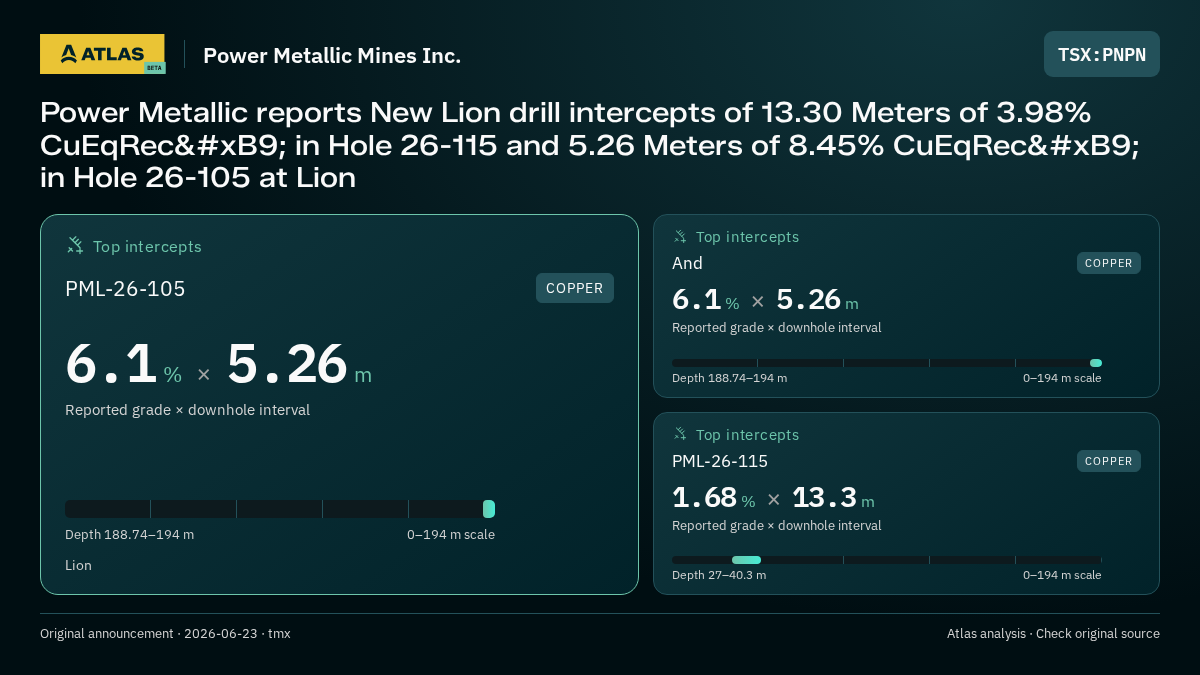Screen dimensions: 1200x675
Task: Click the drill icon in the 'And' card
Action: (680, 237)
